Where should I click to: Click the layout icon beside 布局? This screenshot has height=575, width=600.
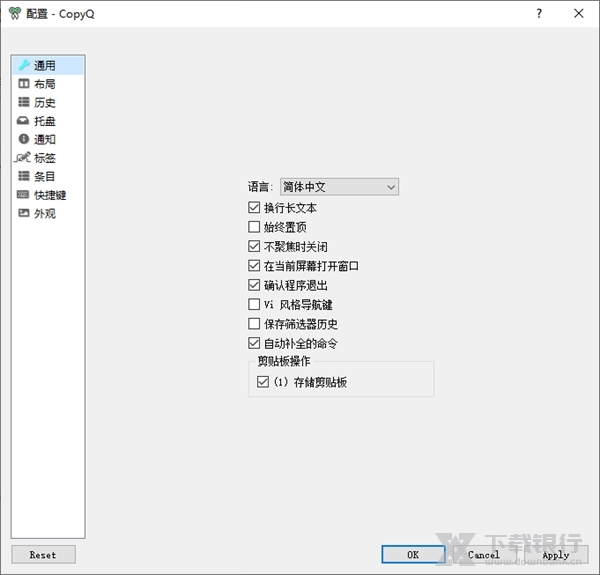point(24,83)
